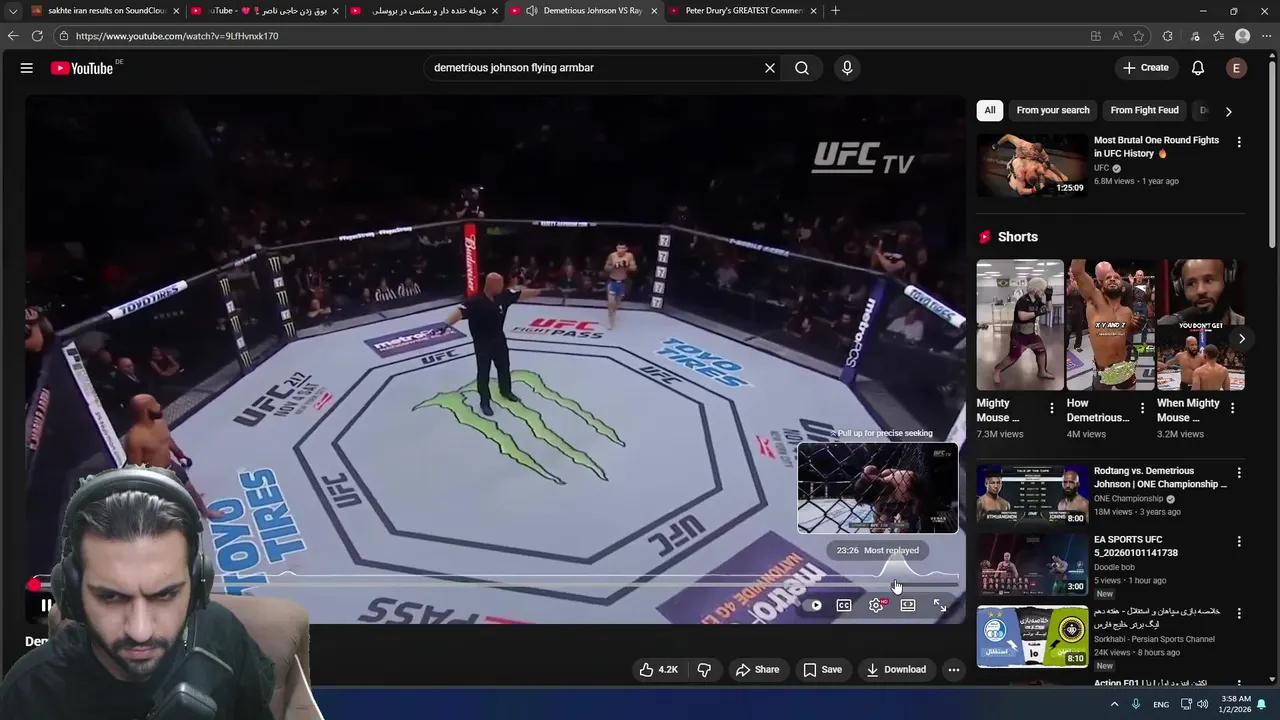
Task: Toggle system microphone in the taskbar tray
Action: pos(1136,704)
